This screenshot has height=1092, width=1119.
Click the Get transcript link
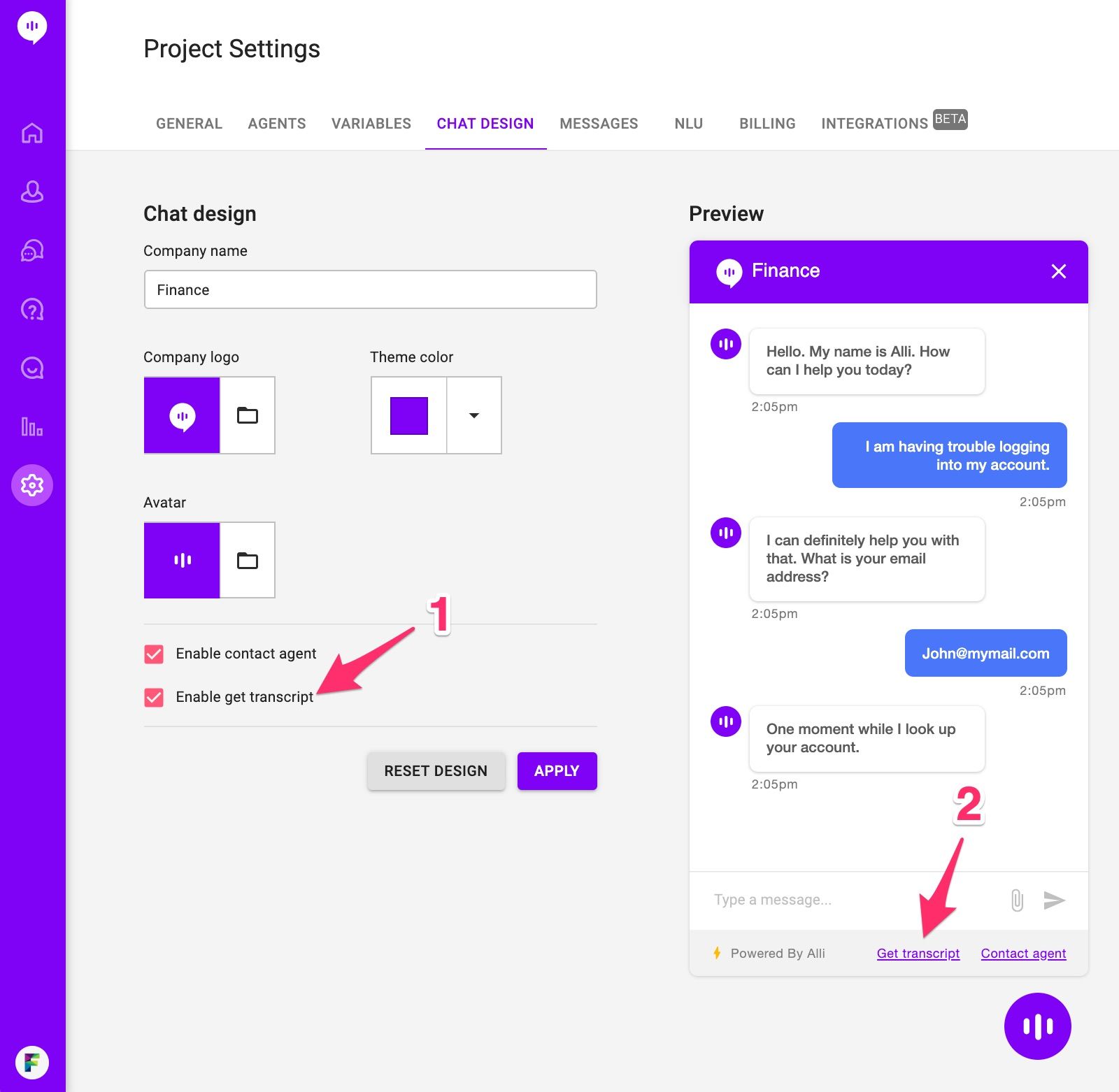click(x=918, y=954)
